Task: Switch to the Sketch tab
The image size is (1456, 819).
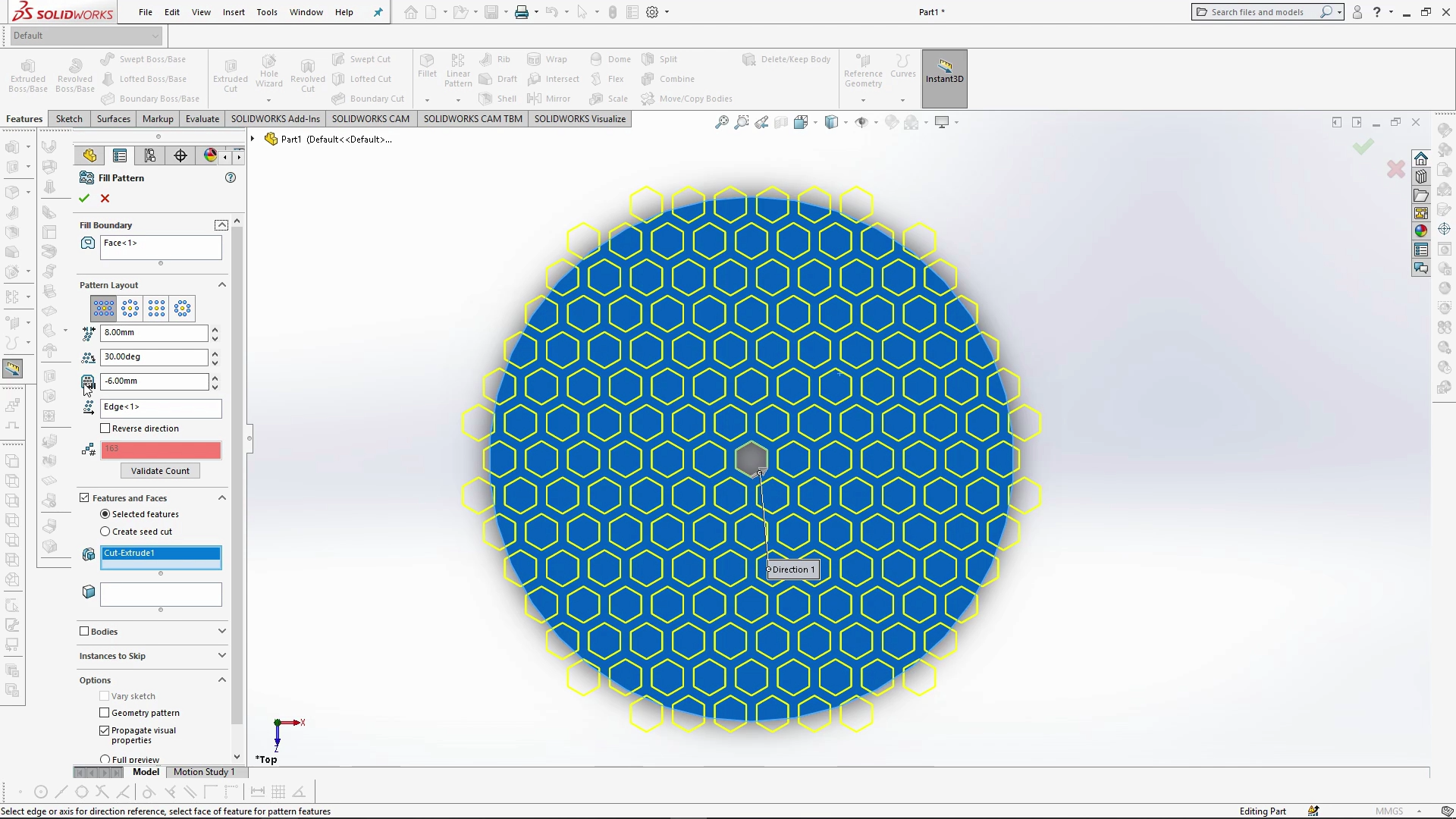Action: click(69, 119)
